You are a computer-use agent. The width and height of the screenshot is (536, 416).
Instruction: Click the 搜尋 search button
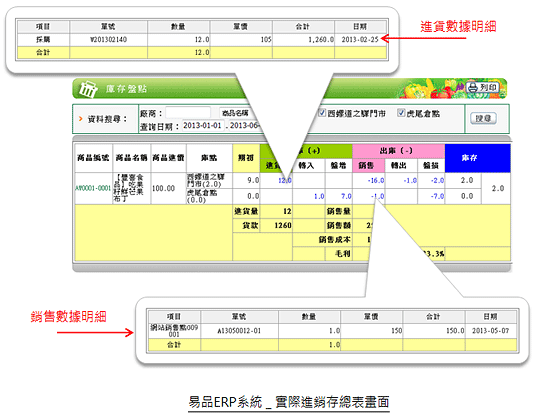click(483, 118)
